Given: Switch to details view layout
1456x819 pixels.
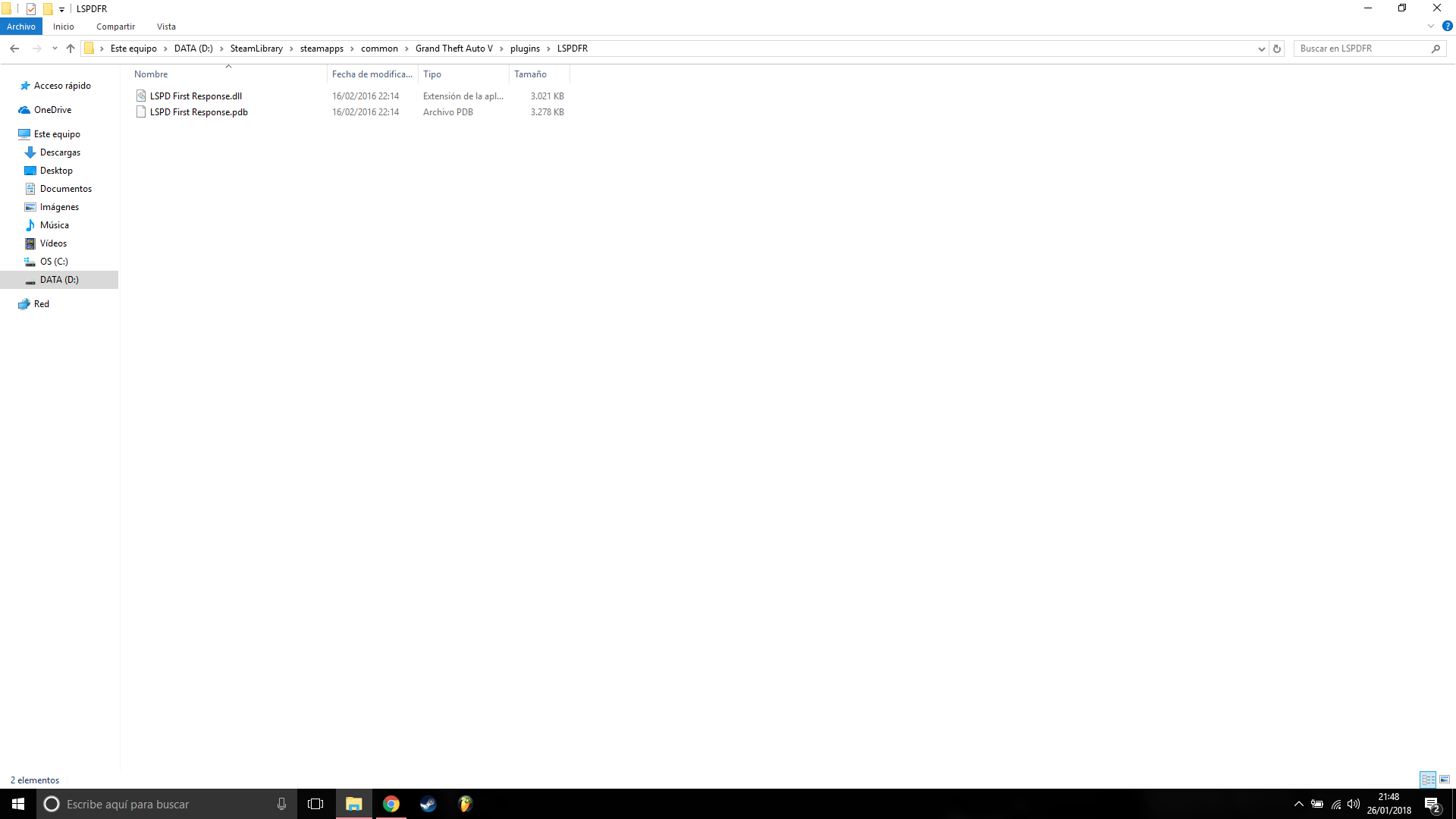Looking at the screenshot, I should coord(1428,780).
